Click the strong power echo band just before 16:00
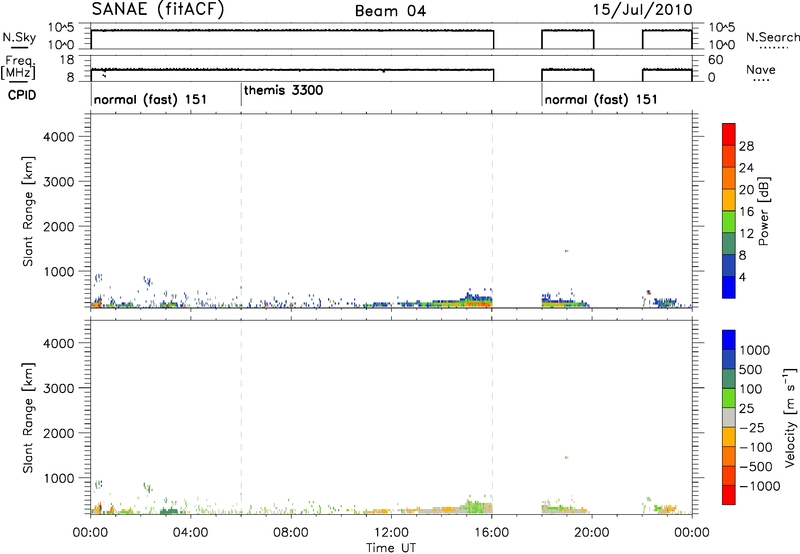The image size is (800, 554). click(x=477, y=300)
